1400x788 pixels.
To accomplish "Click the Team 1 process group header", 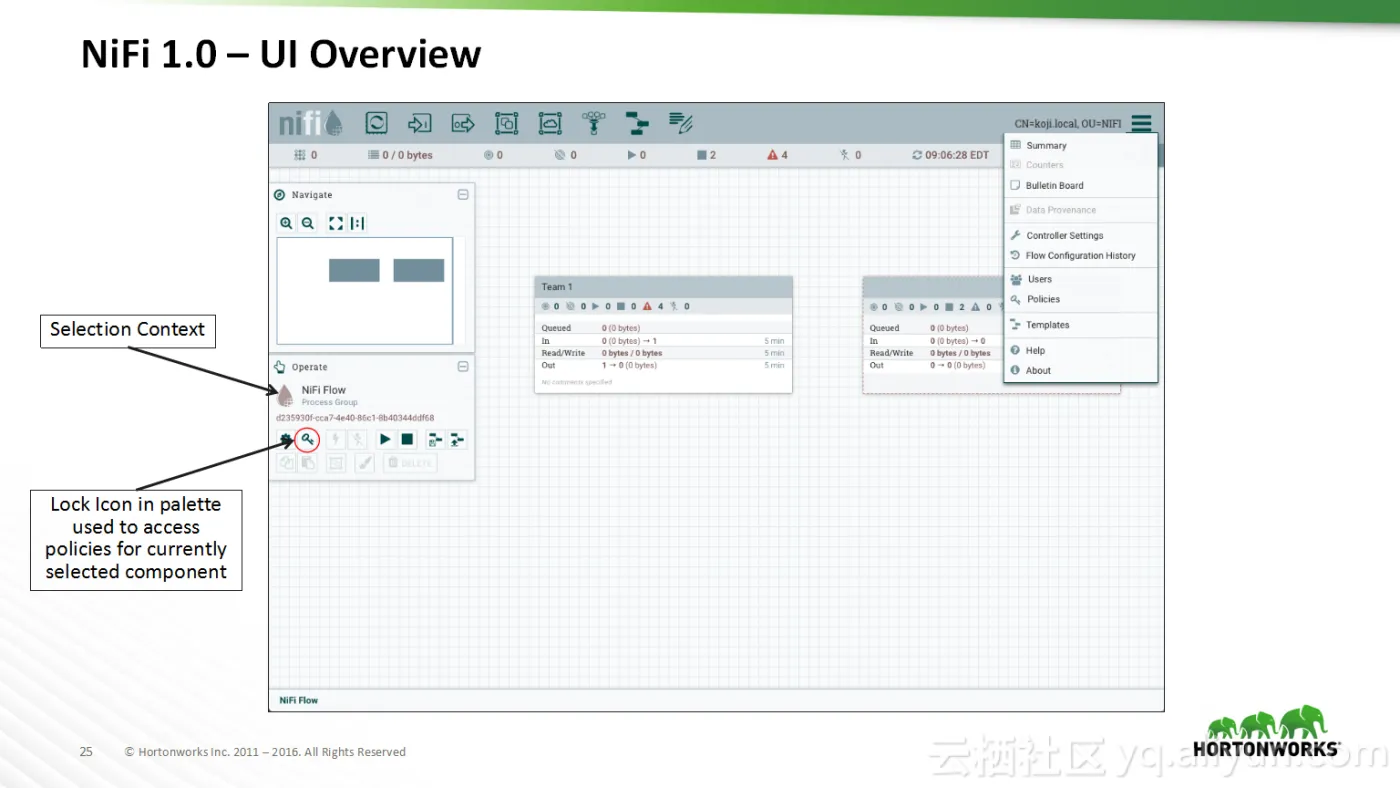I will click(x=663, y=287).
